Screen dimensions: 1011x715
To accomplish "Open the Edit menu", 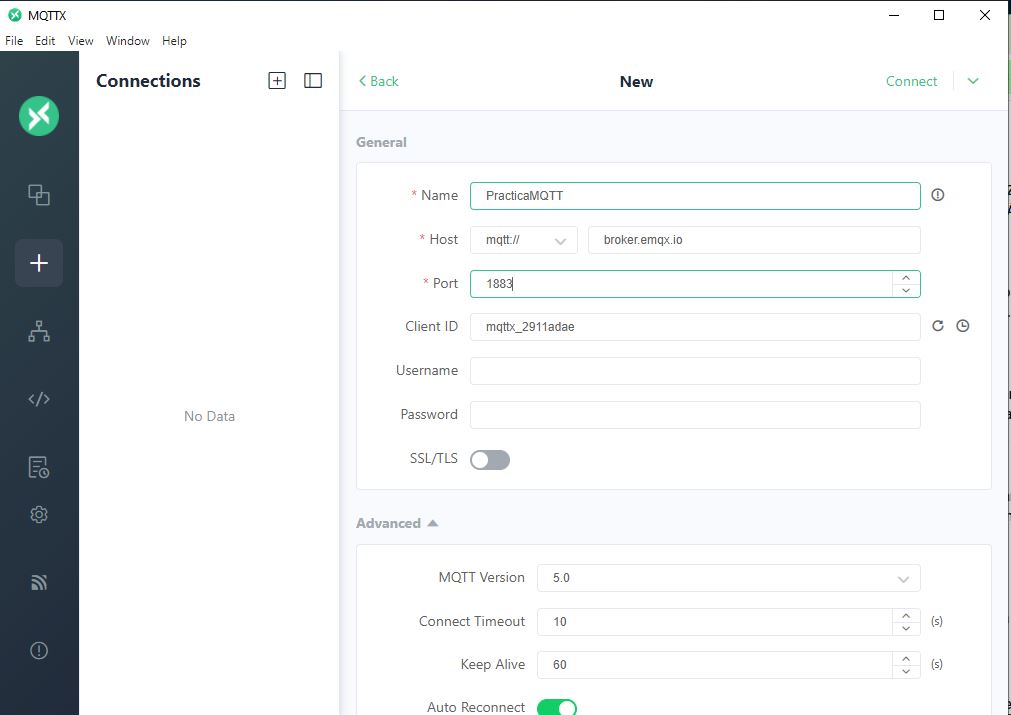I will coord(45,41).
